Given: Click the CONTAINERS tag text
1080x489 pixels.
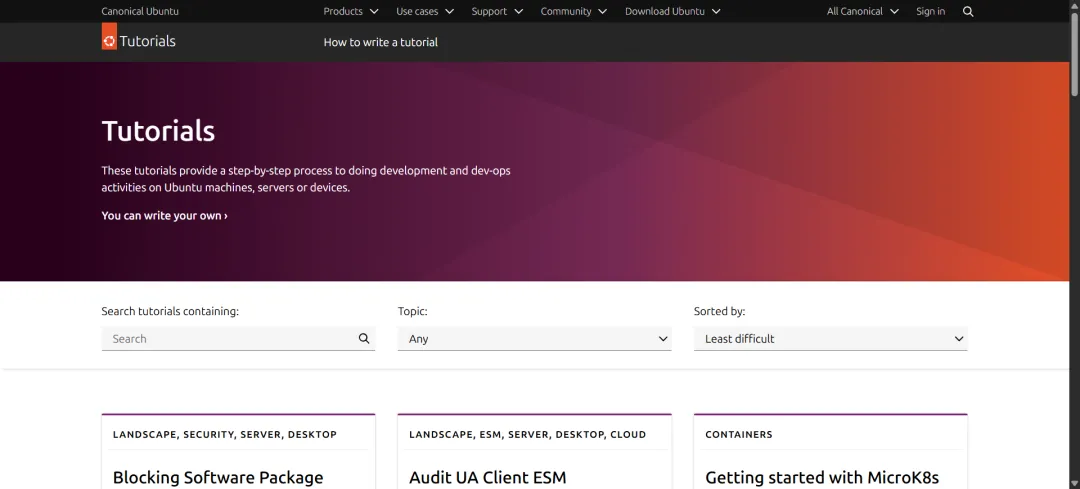Looking at the screenshot, I should pos(738,435).
